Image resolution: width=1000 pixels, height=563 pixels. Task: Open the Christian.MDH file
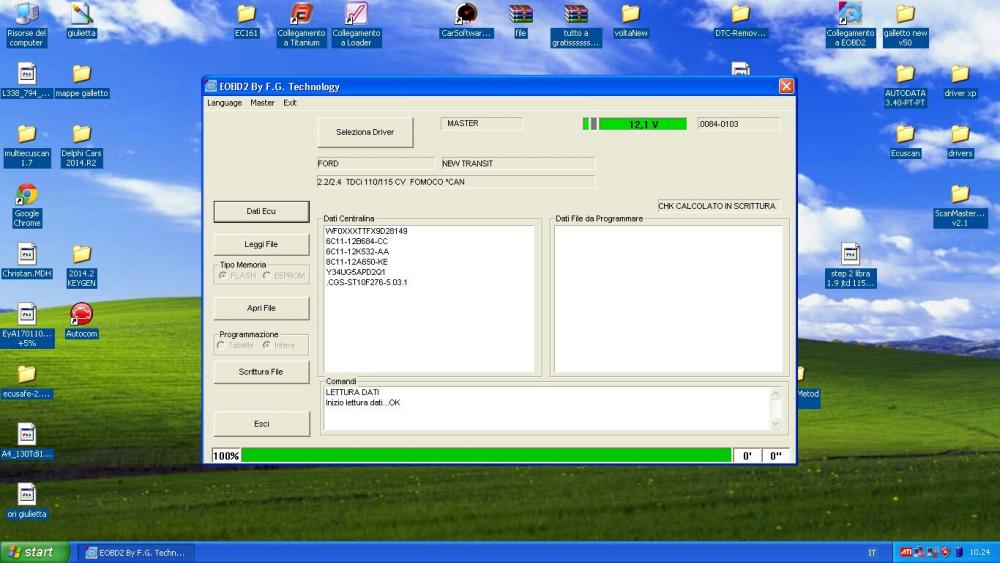26,261
